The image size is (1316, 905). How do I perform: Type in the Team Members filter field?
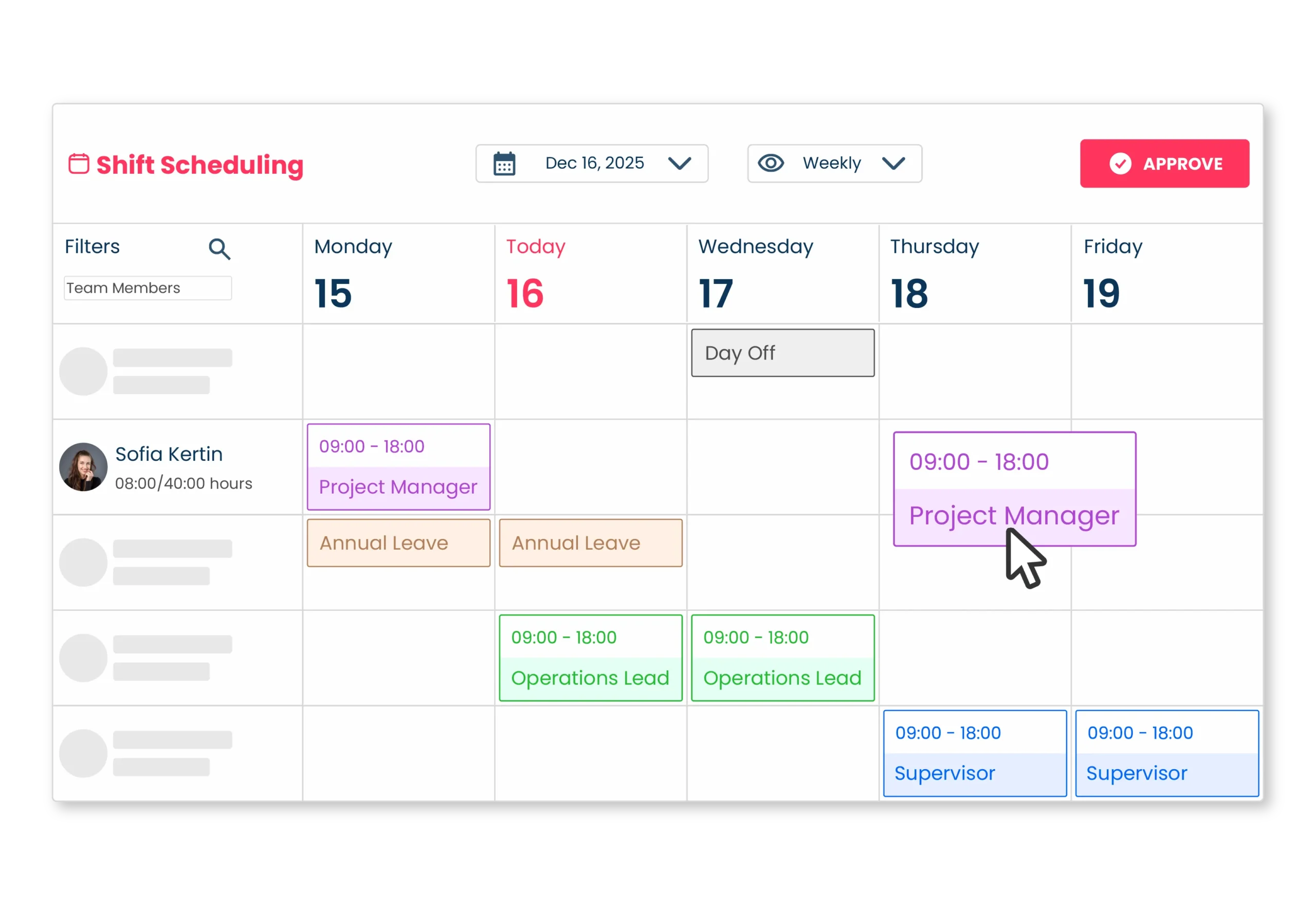[148, 288]
